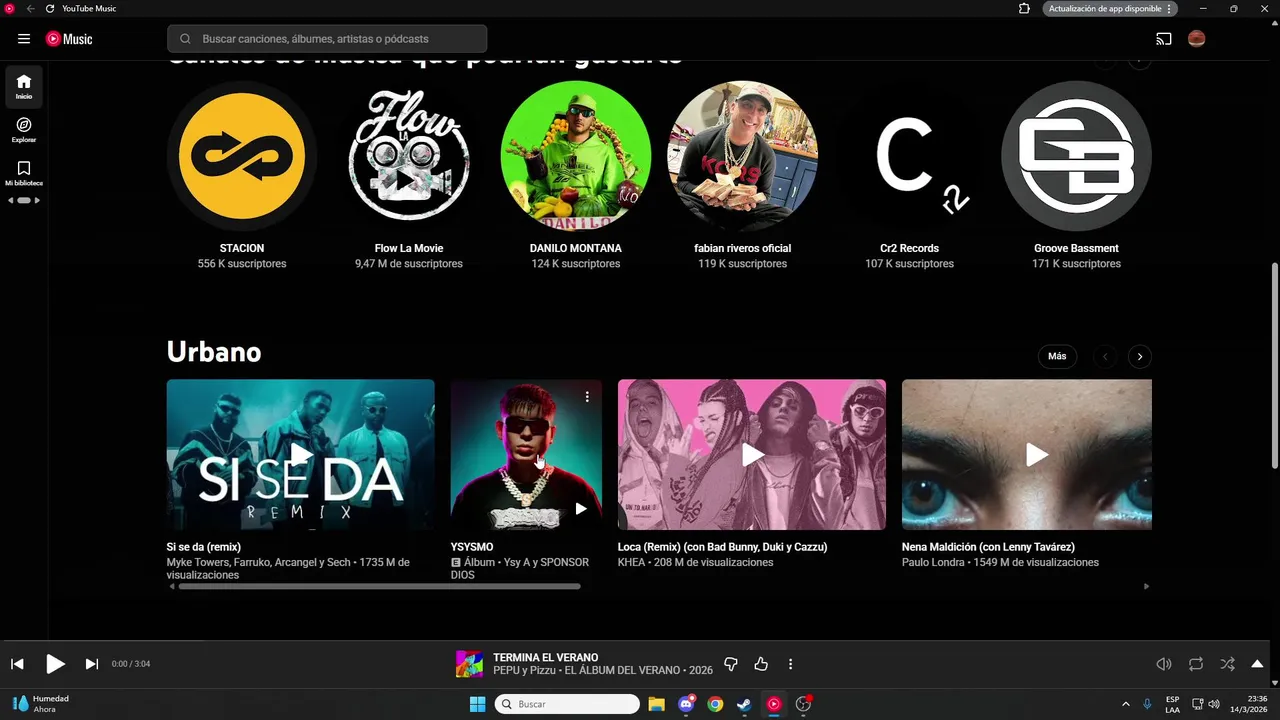
Task: Open the Windows Start menu
Action: [x=477, y=704]
